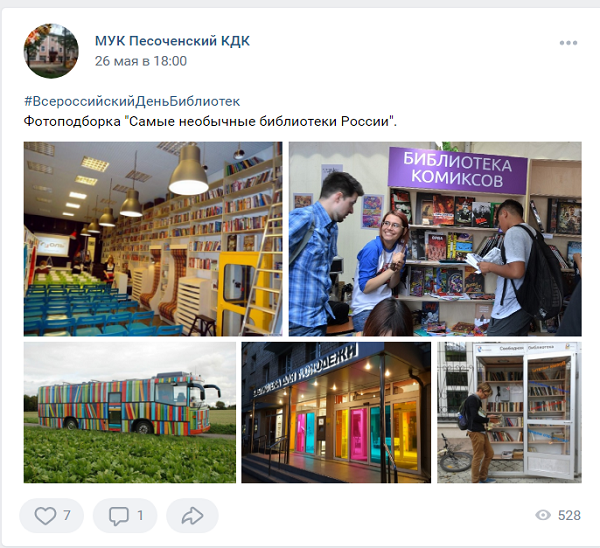Click the post date 26 мая в 18:00
Viewport: 600px width, 548px height.
(x=141, y=61)
